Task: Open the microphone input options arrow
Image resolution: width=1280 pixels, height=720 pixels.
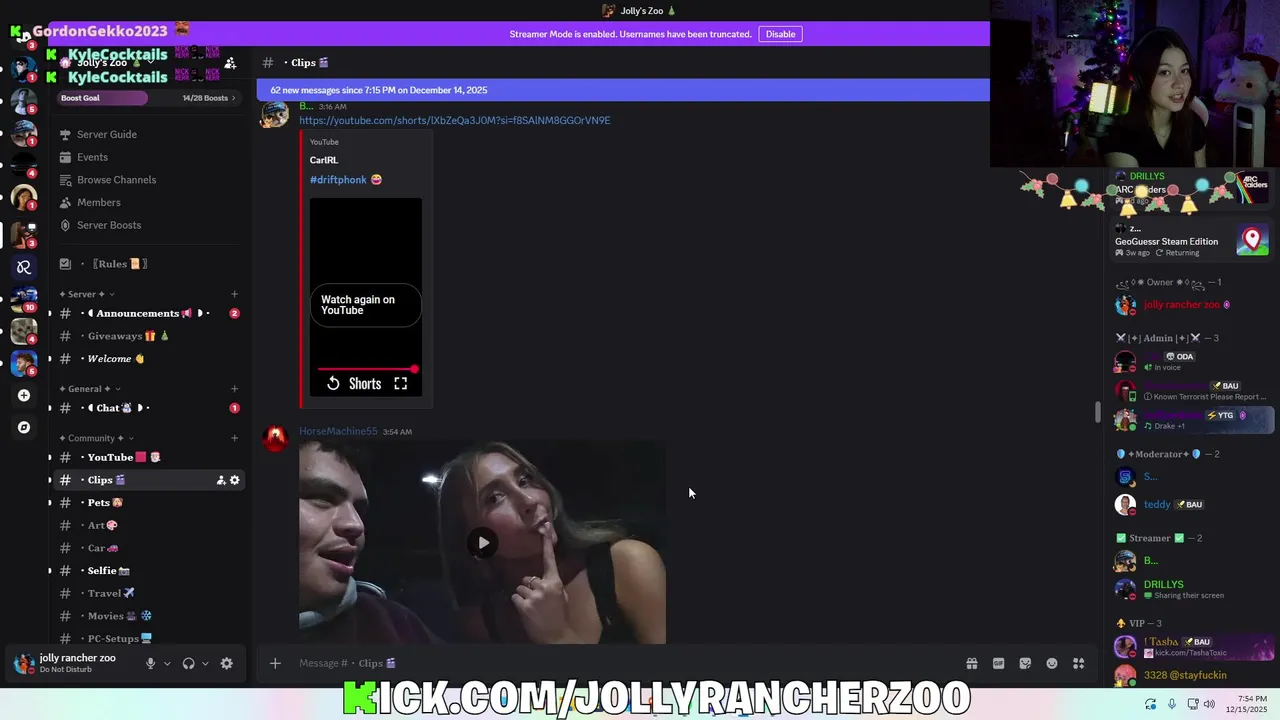Action: [167, 663]
